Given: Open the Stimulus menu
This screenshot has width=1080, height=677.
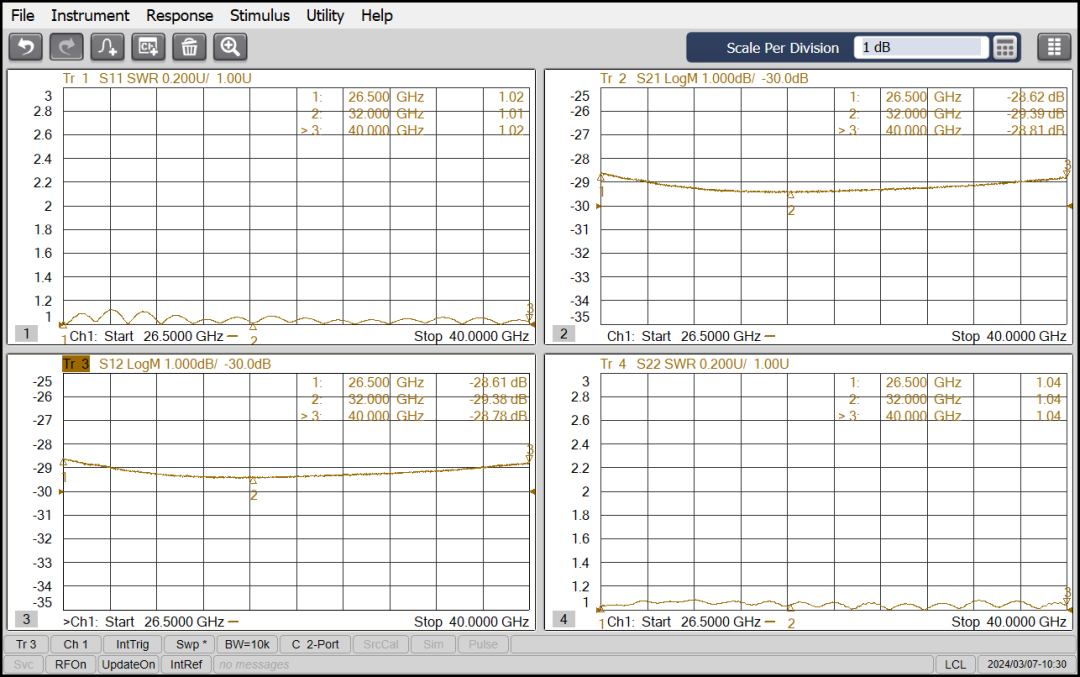Looking at the screenshot, I should click(260, 15).
